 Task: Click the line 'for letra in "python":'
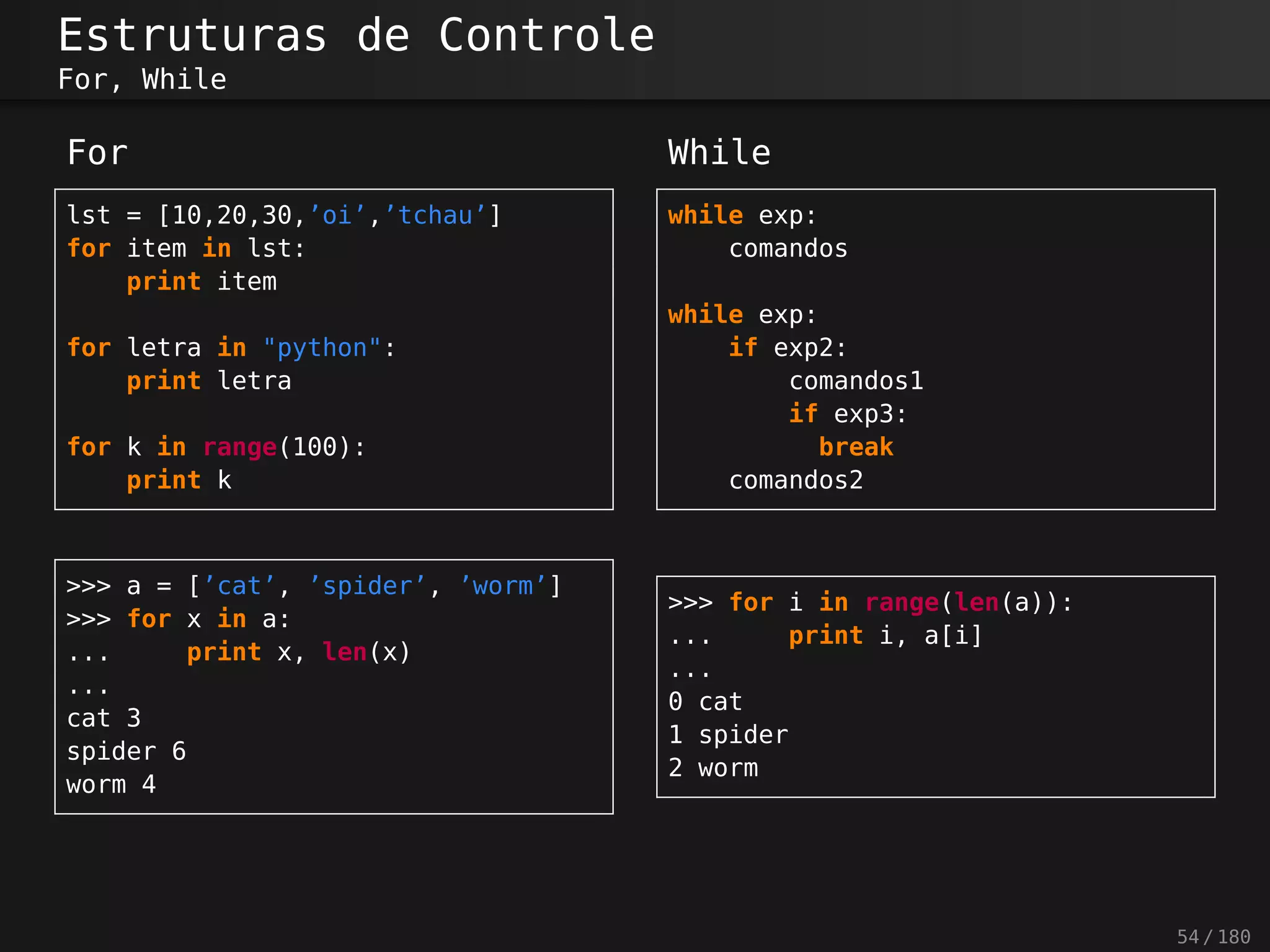pos(231,348)
